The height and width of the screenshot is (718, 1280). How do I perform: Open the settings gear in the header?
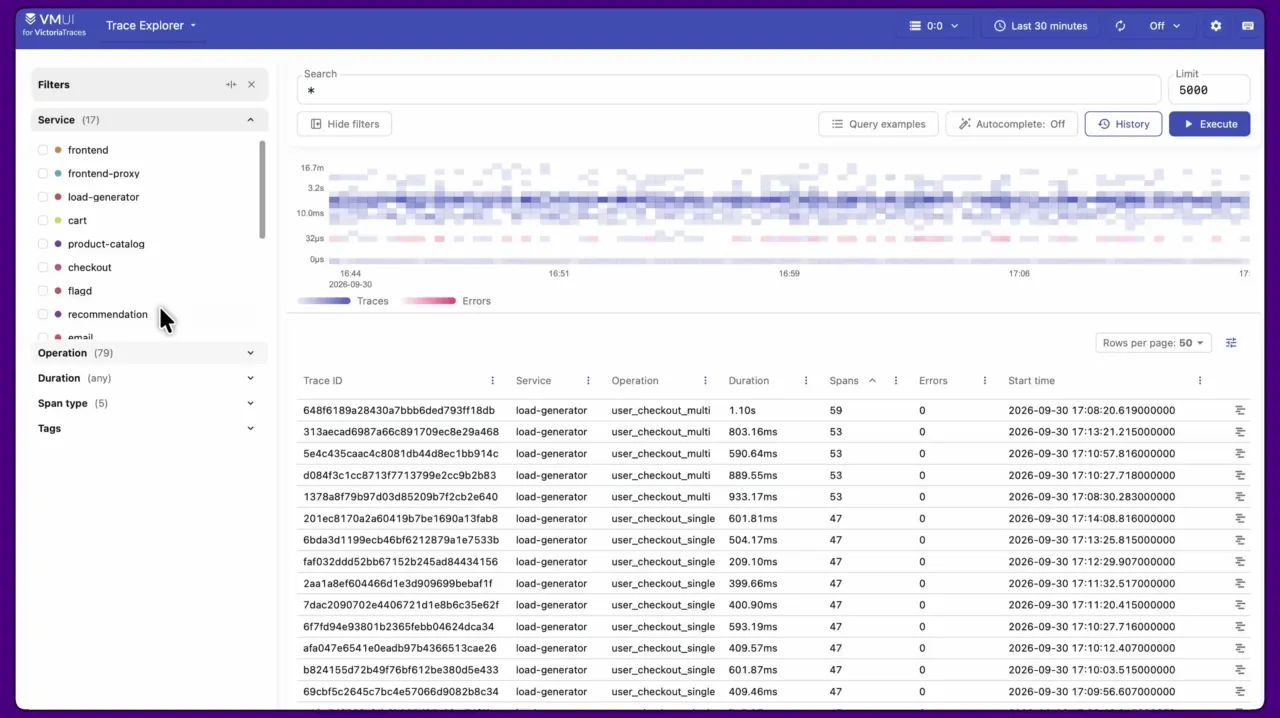[x=1216, y=26]
